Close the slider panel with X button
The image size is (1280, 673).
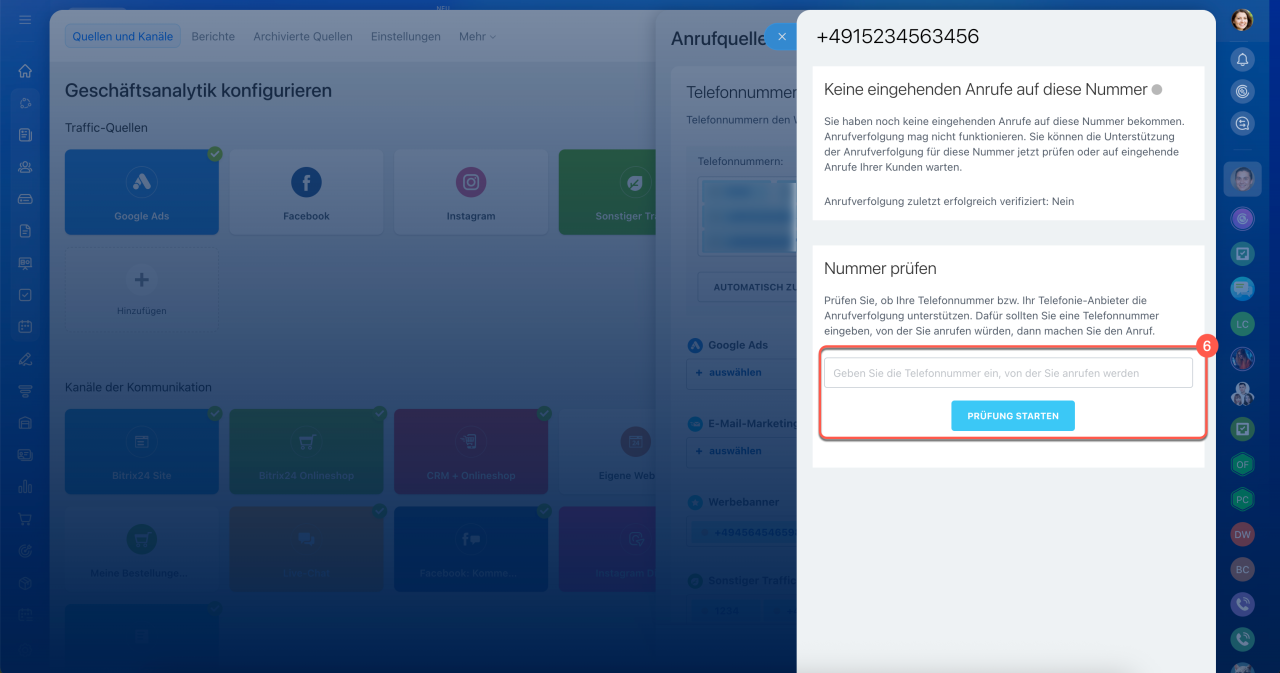click(x=782, y=36)
